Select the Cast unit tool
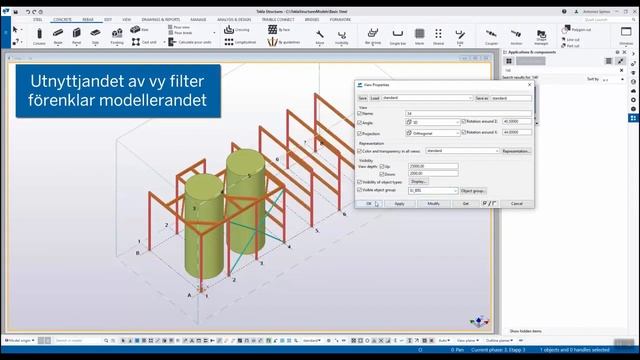The height and width of the screenshot is (360, 640). click(144, 42)
